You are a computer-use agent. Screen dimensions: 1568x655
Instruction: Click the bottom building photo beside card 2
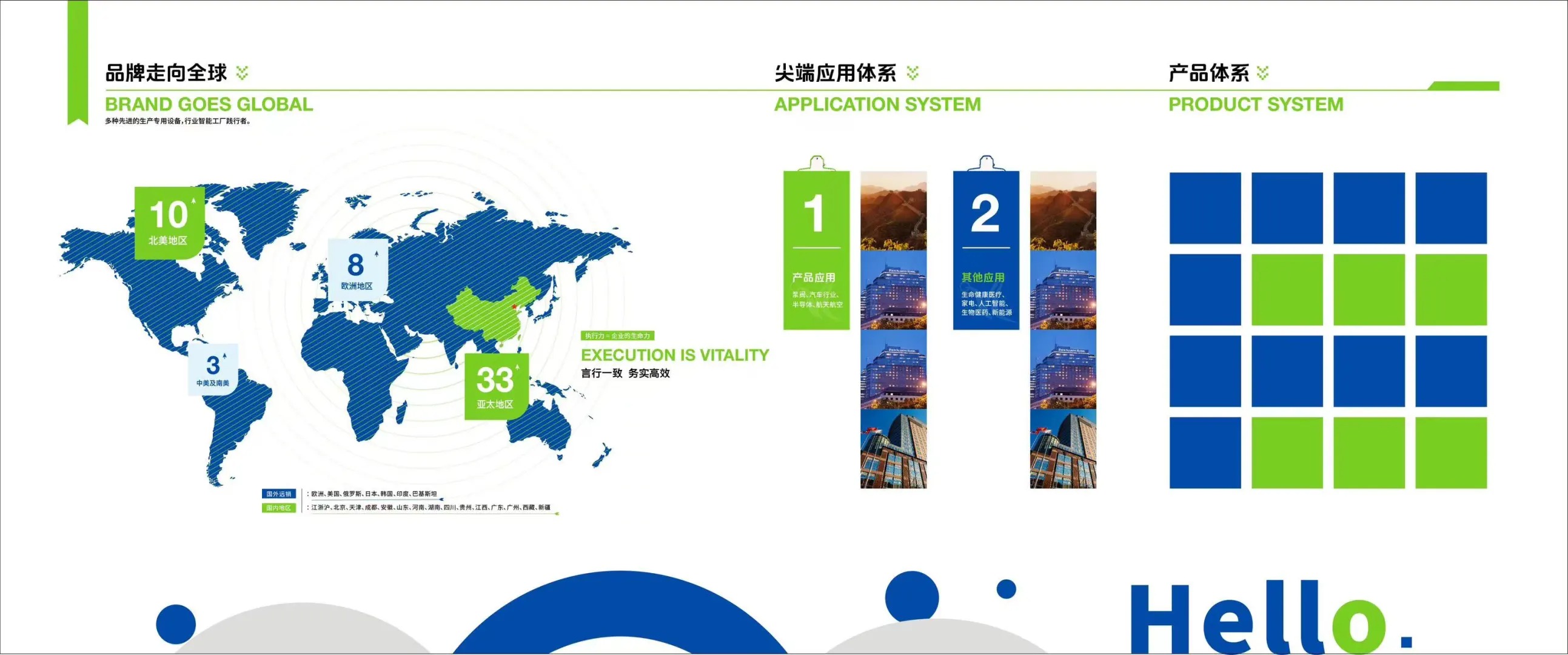[x=1063, y=449]
